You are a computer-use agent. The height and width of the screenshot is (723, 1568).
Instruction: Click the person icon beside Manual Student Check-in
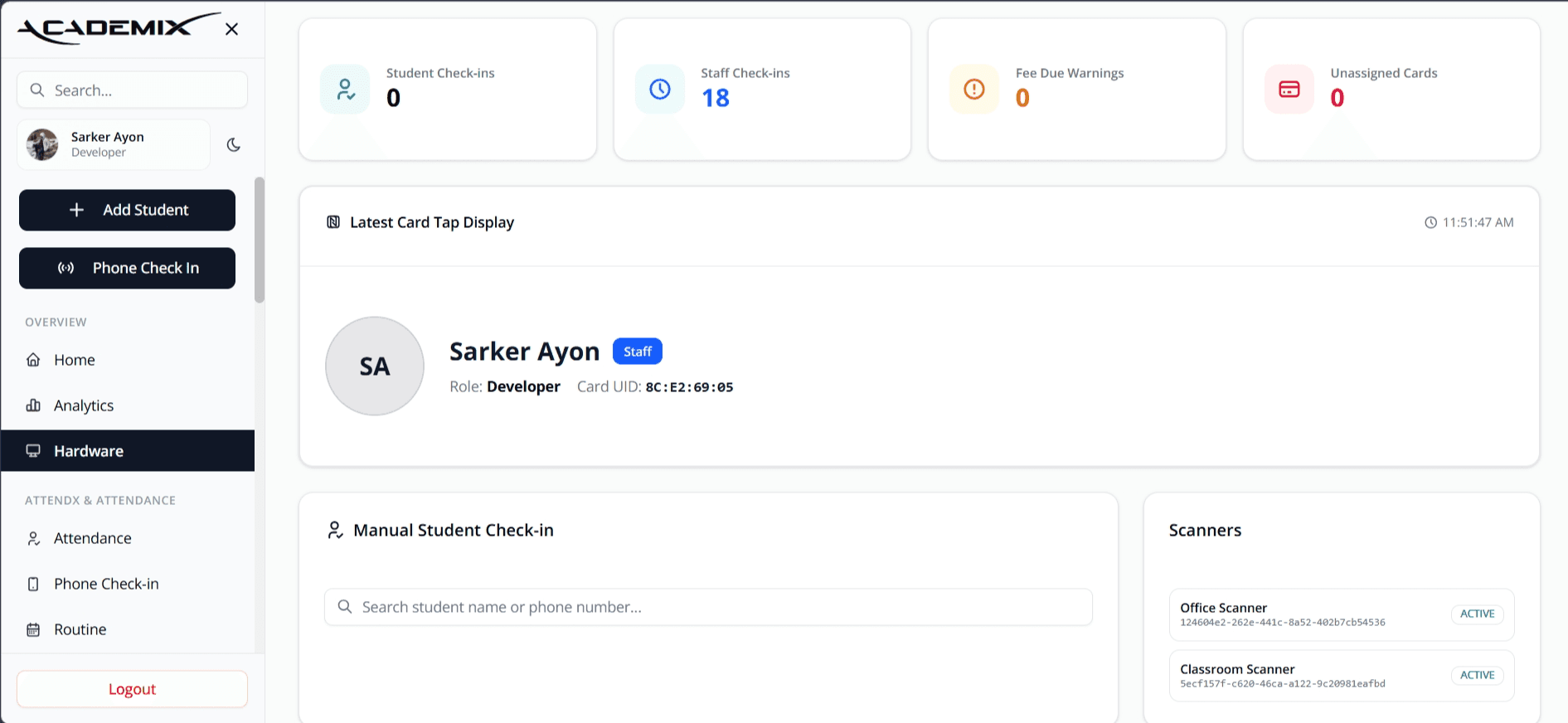335,530
